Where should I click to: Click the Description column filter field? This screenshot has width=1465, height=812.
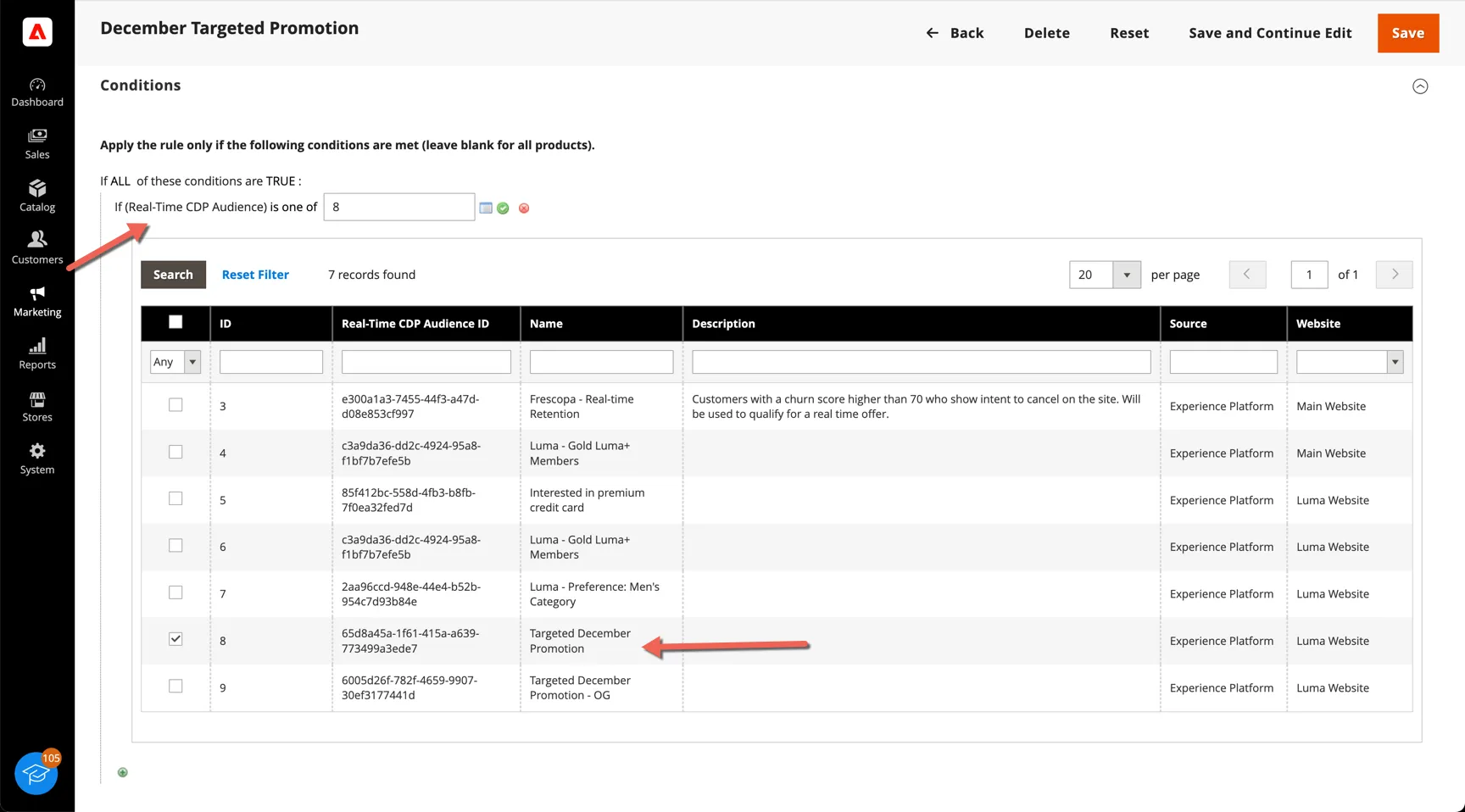point(922,362)
